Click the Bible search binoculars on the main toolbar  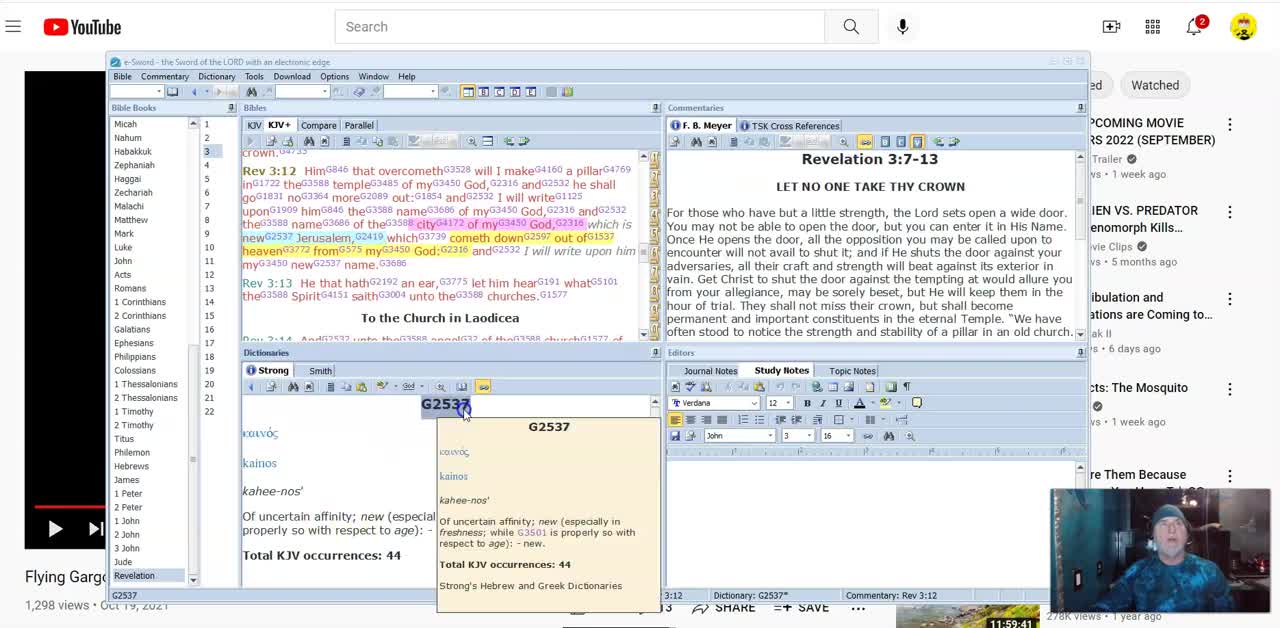tap(251, 92)
